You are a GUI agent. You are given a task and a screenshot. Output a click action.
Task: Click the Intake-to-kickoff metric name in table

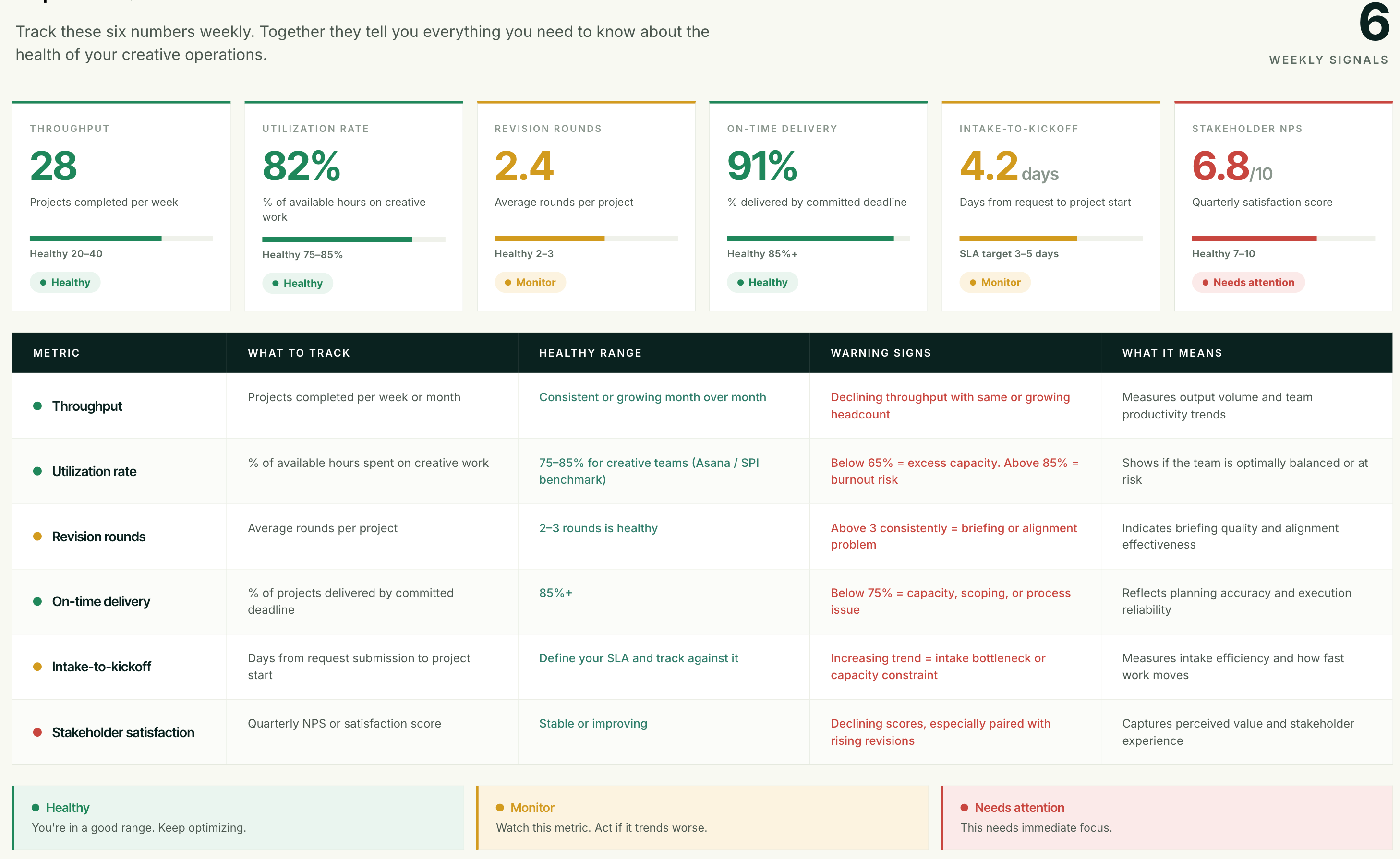102,667
